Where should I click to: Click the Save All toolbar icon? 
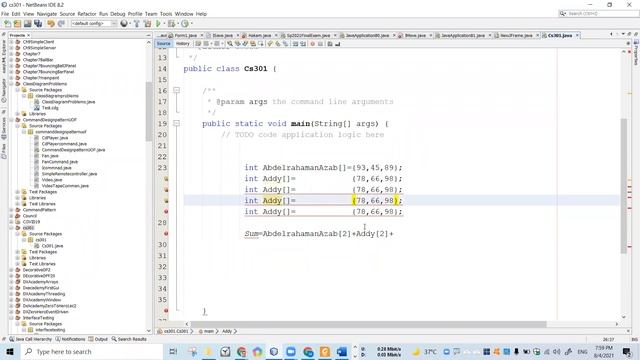click(38, 24)
